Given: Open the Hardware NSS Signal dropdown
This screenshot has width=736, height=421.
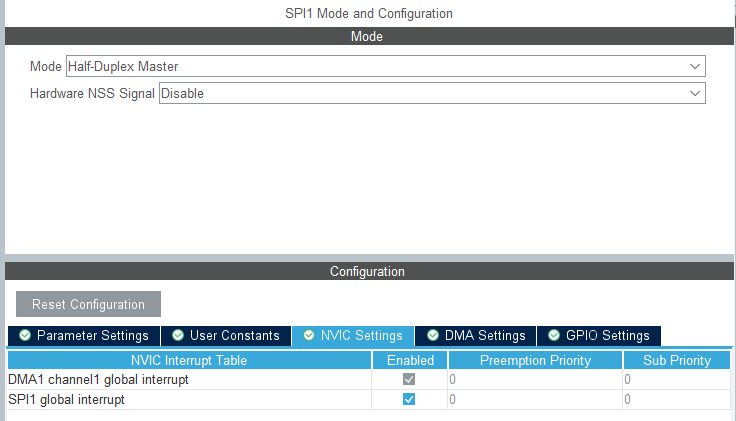Looking at the screenshot, I should 432,93.
